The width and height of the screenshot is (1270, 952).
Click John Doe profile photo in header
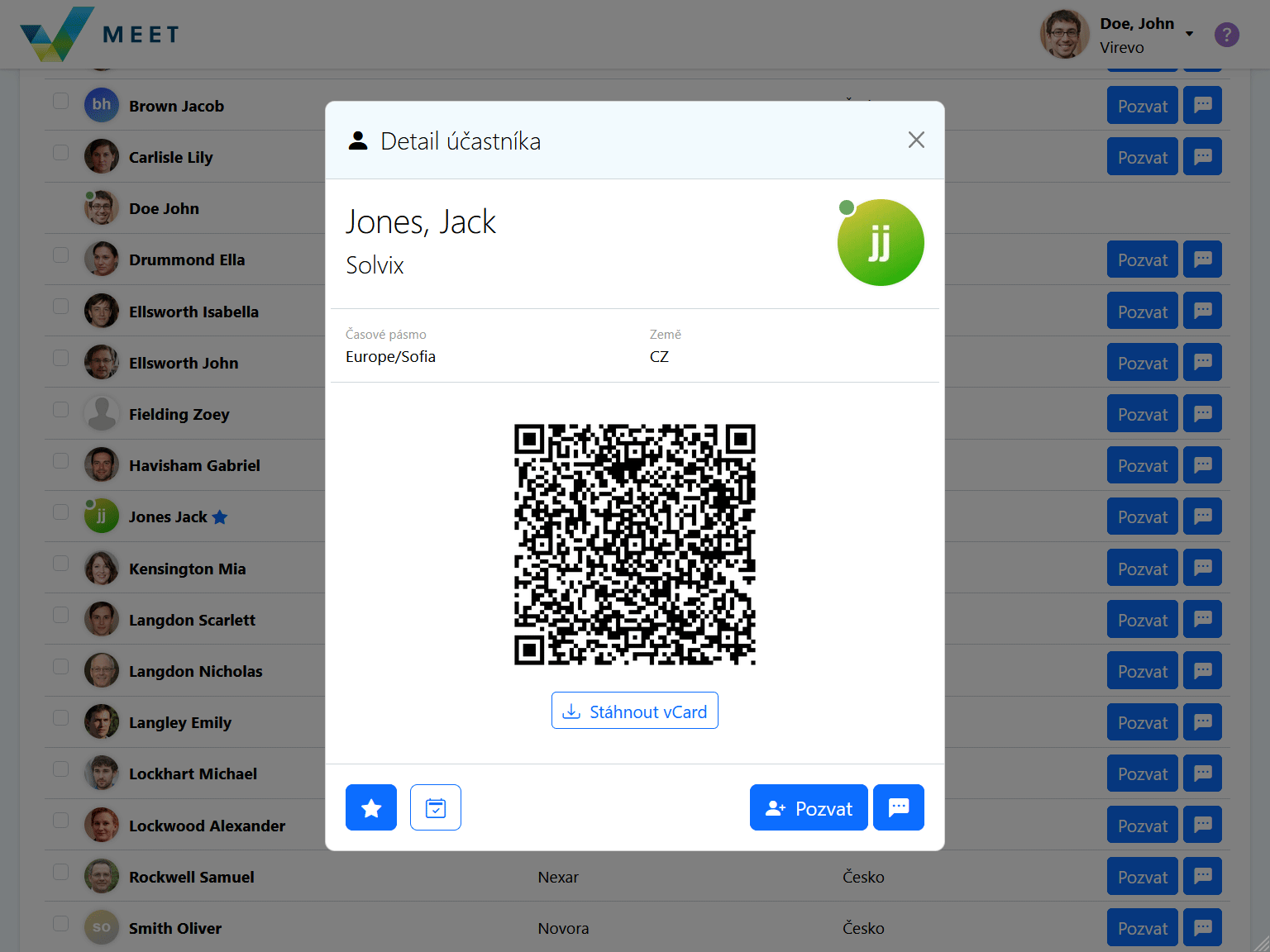(1065, 34)
